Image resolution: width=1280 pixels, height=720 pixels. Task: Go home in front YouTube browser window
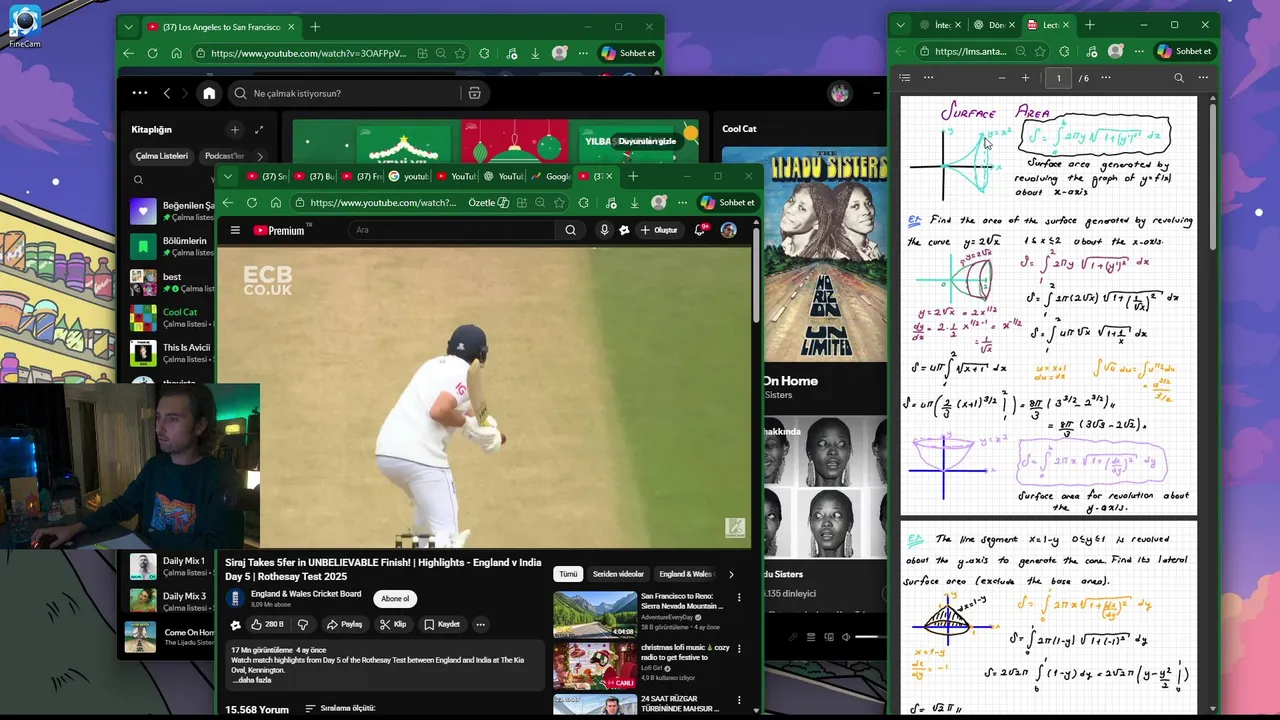276,202
